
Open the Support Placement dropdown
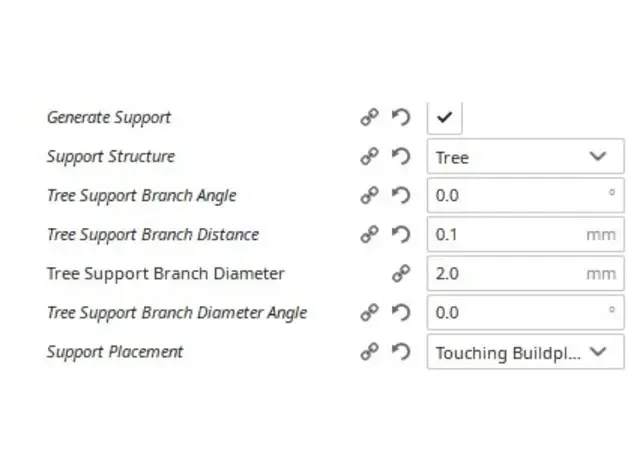[525, 352]
